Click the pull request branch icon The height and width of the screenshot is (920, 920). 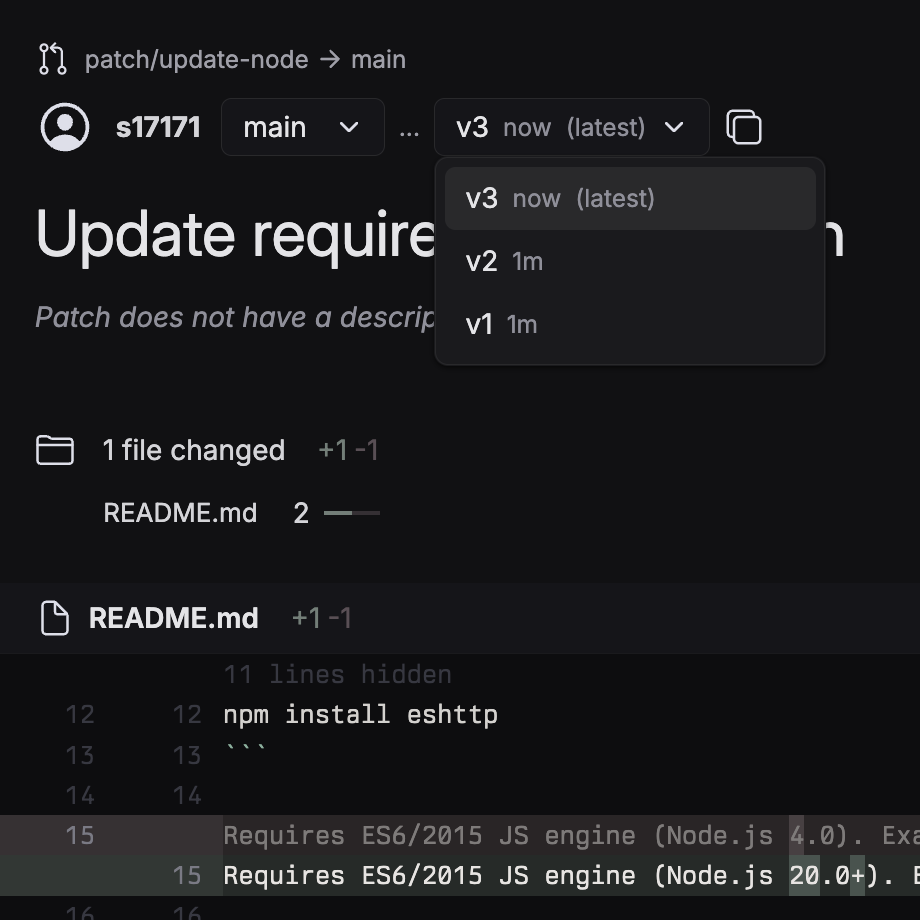[52, 59]
